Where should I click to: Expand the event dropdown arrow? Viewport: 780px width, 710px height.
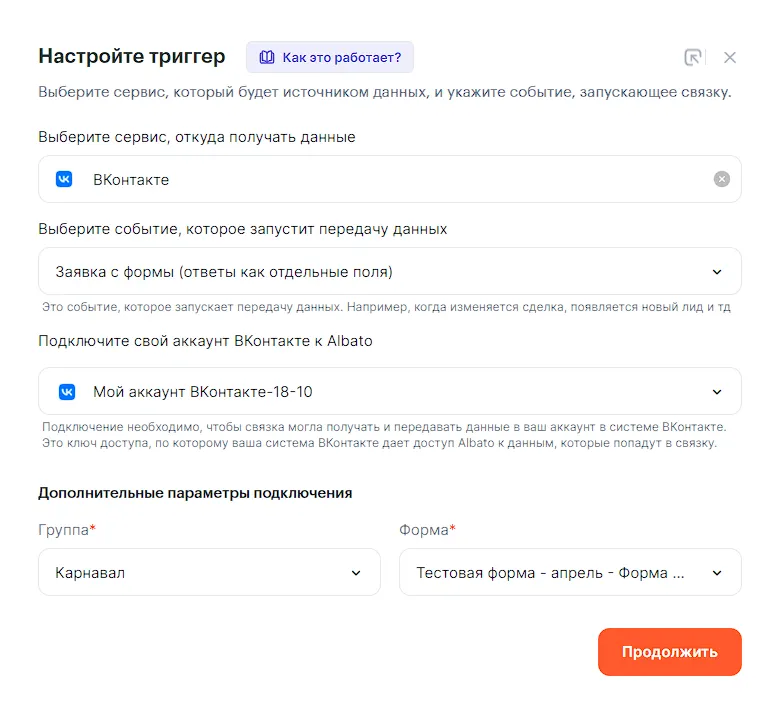717,271
